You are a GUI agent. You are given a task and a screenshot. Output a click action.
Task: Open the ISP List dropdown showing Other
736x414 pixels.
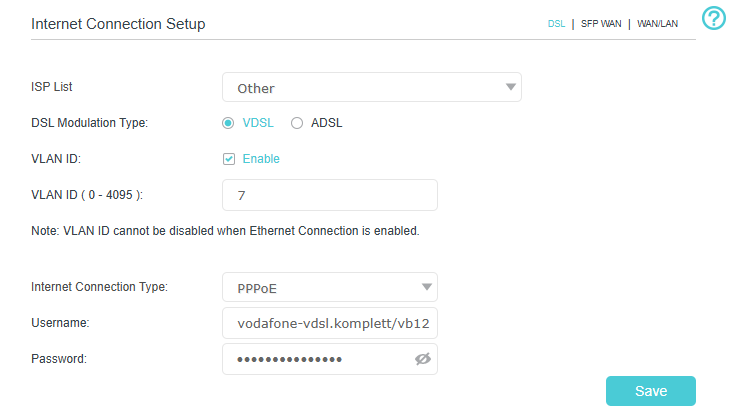(371, 87)
